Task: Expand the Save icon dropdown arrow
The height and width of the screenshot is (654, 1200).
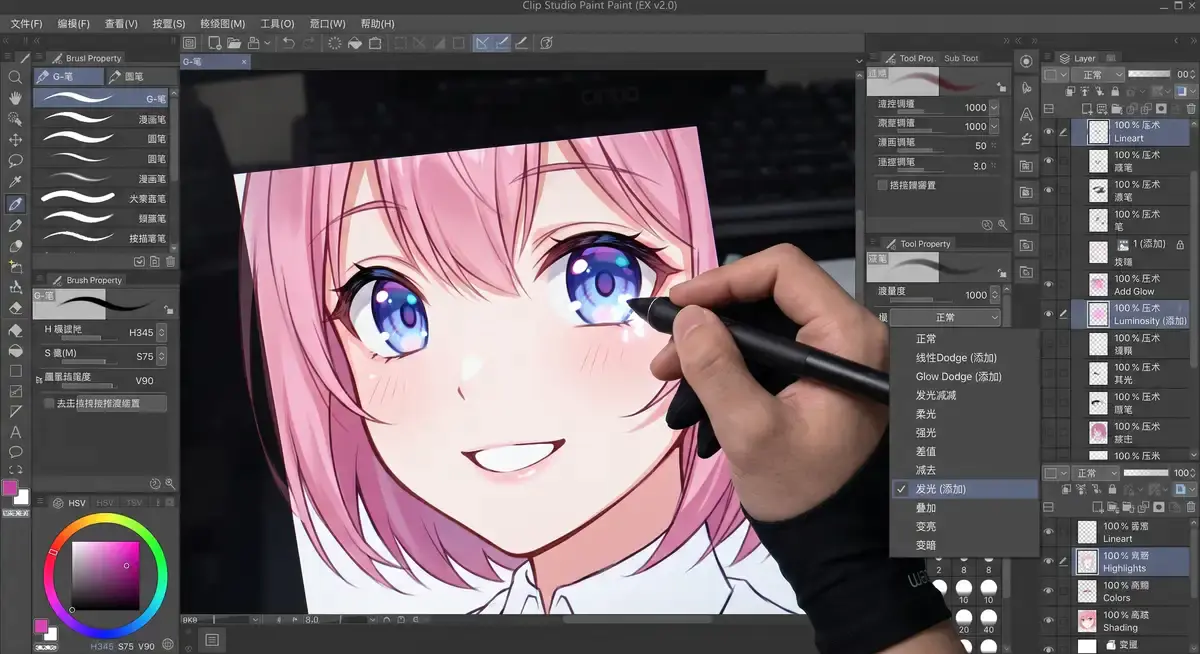Action: (x=268, y=43)
